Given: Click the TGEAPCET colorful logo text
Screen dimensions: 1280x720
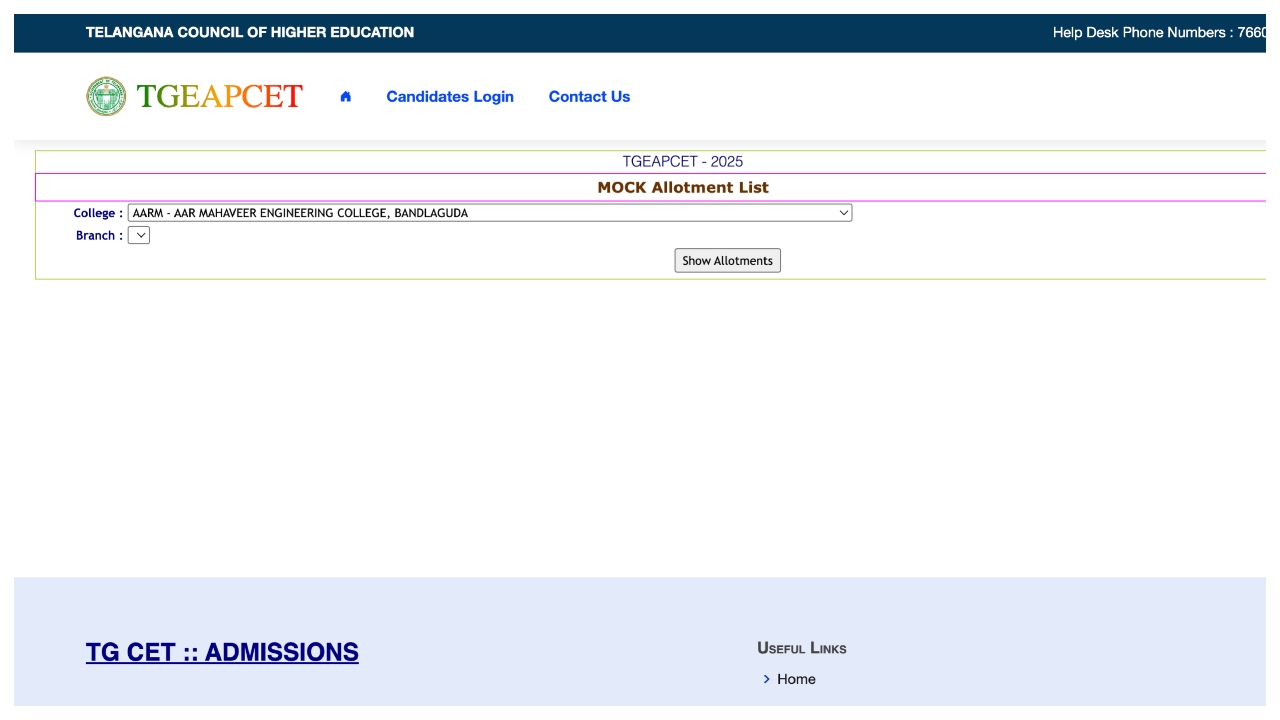Looking at the screenshot, I should click(x=219, y=96).
